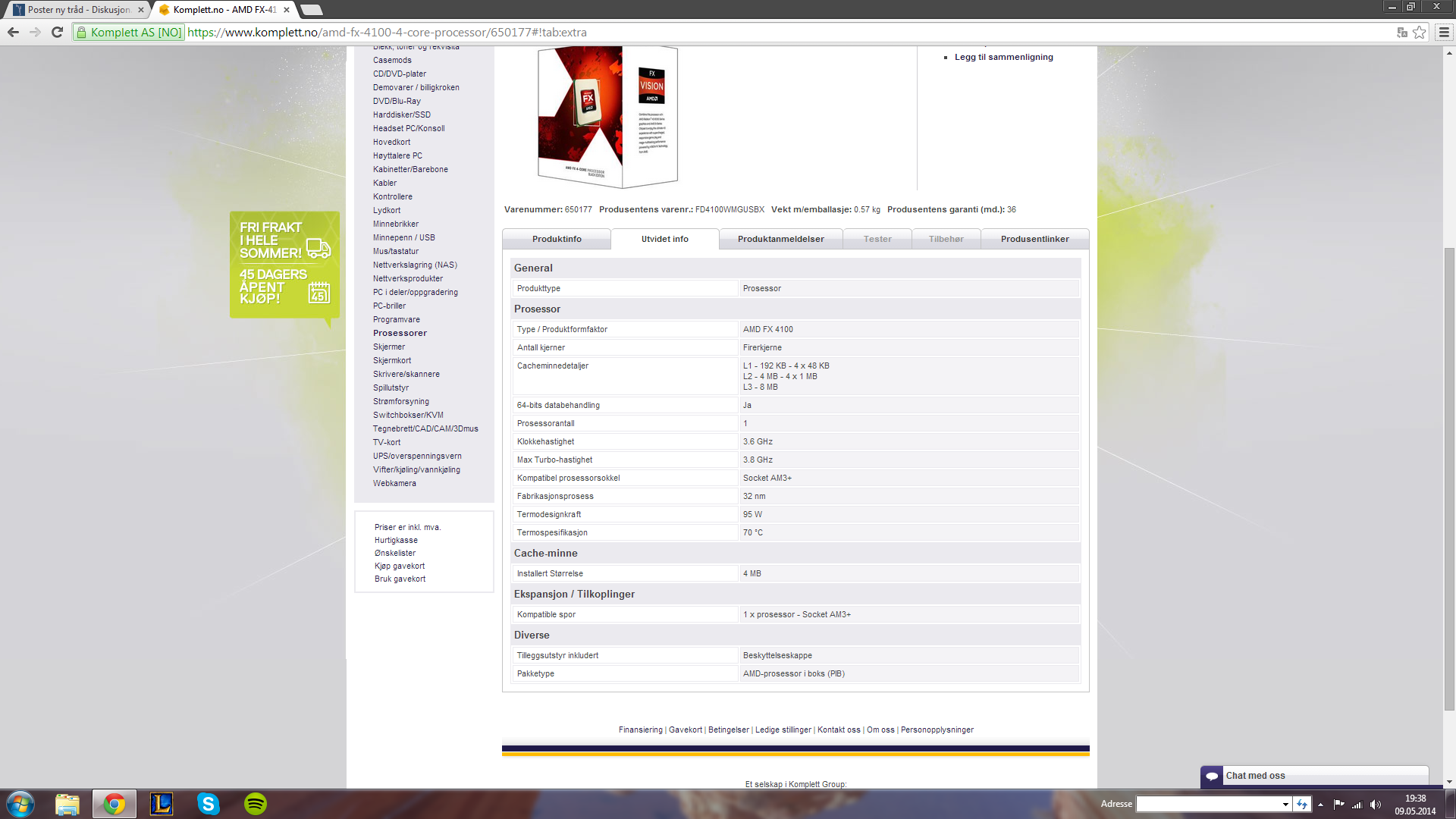The width and height of the screenshot is (1456, 819).
Task: Open the Tester tab
Action: click(x=877, y=239)
